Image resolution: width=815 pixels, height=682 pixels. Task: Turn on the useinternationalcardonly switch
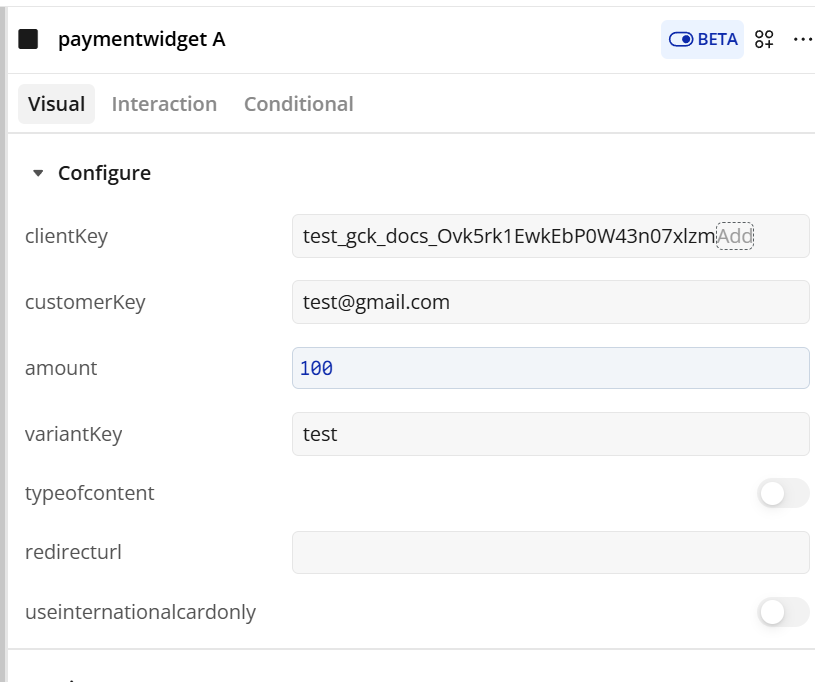point(782,612)
